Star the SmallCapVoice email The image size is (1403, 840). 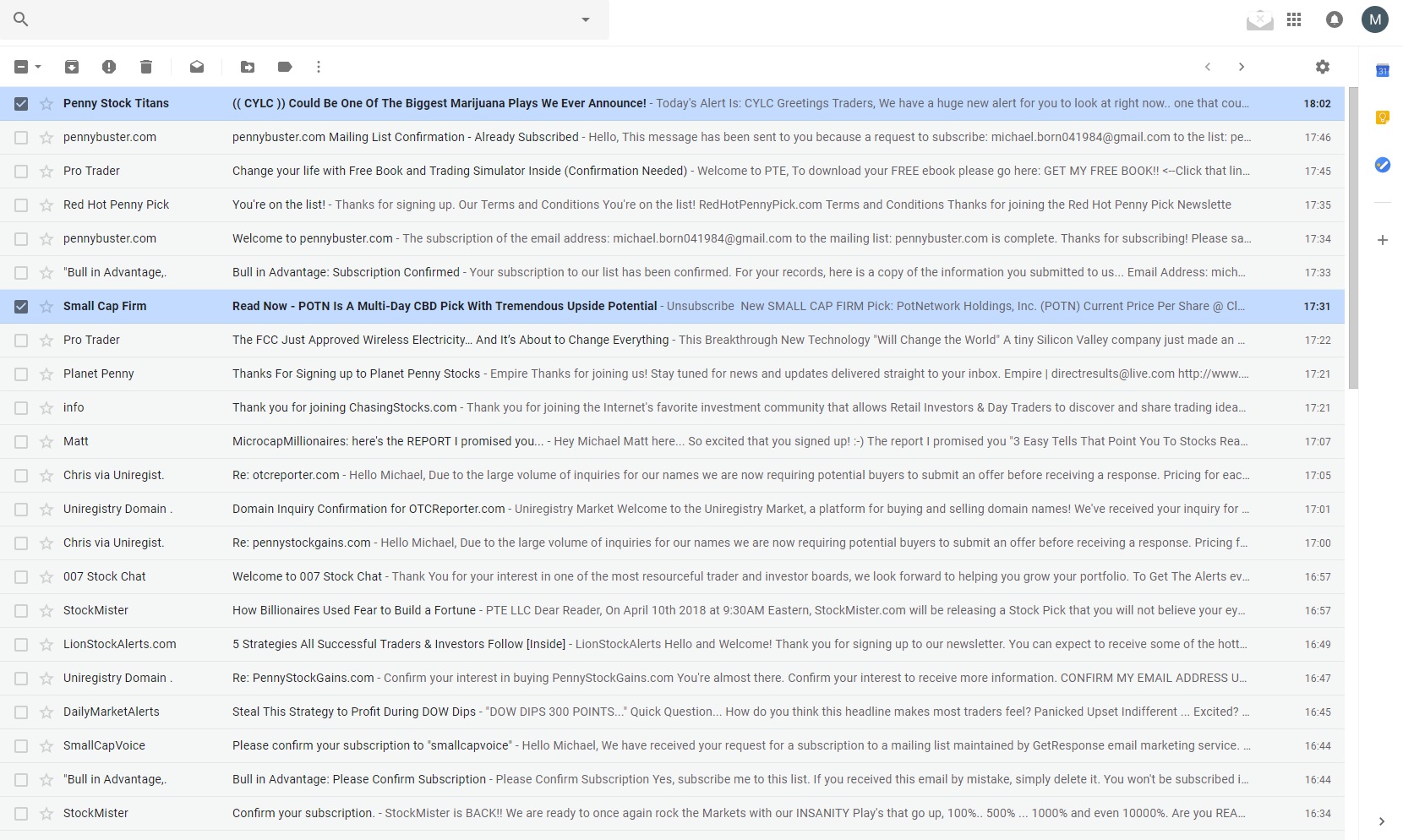click(x=46, y=746)
